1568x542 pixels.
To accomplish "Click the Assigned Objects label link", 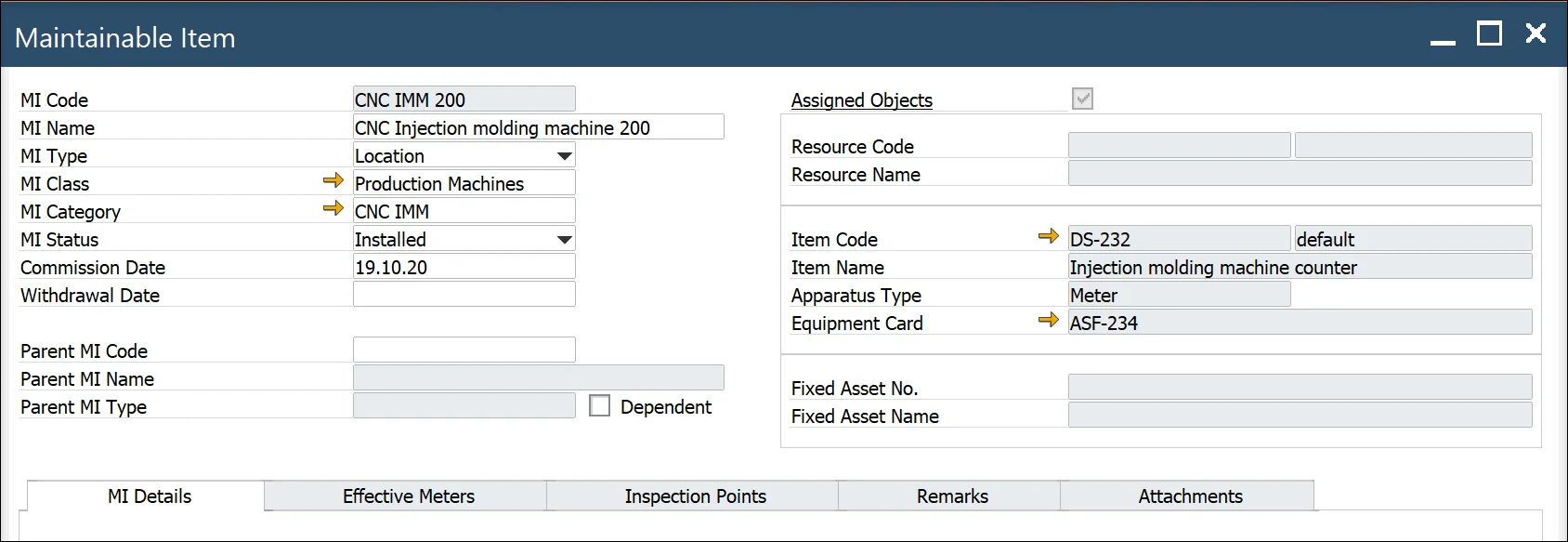I will coord(861,100).
